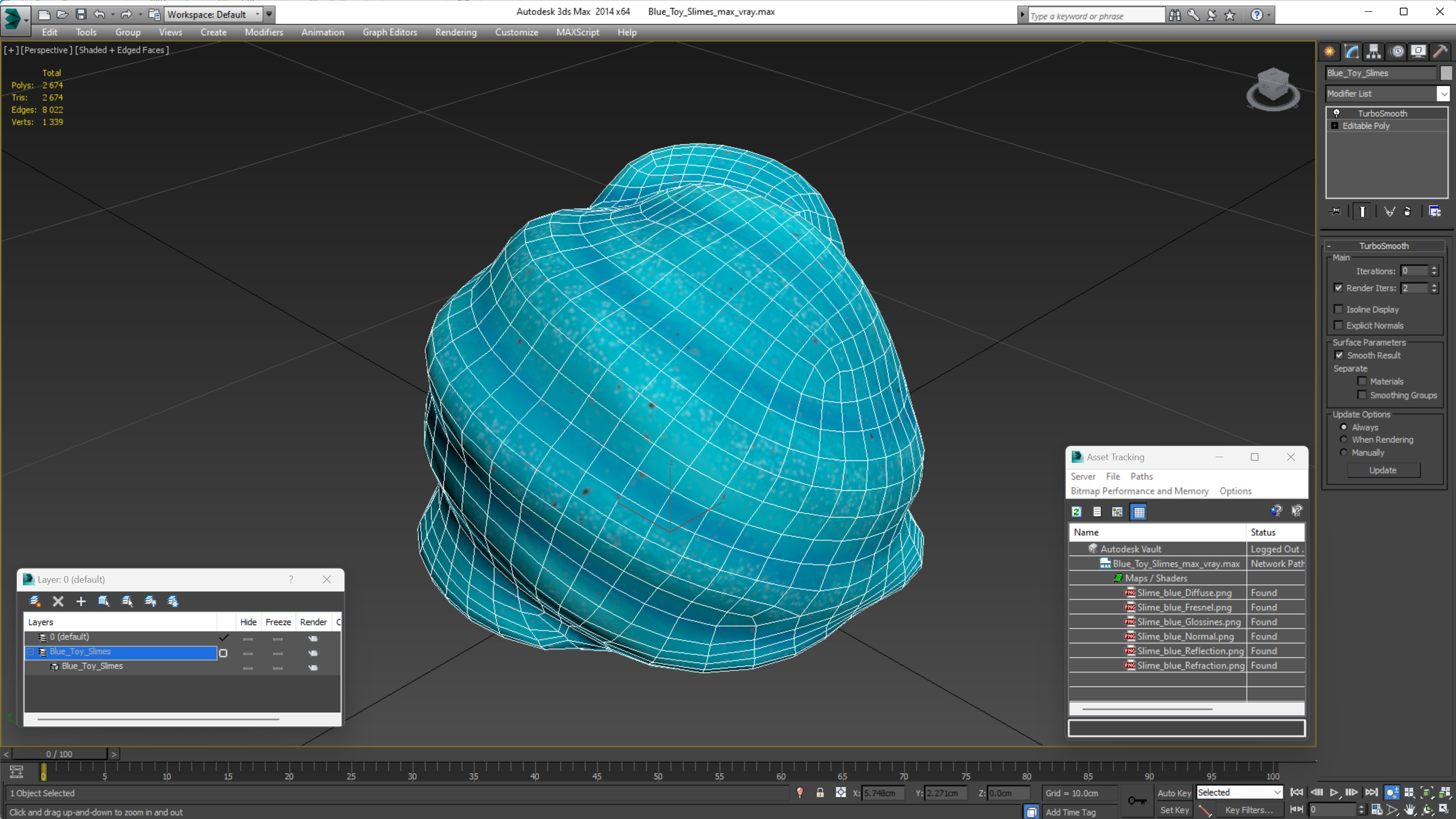Click the Open File toolbar icon

62,15
